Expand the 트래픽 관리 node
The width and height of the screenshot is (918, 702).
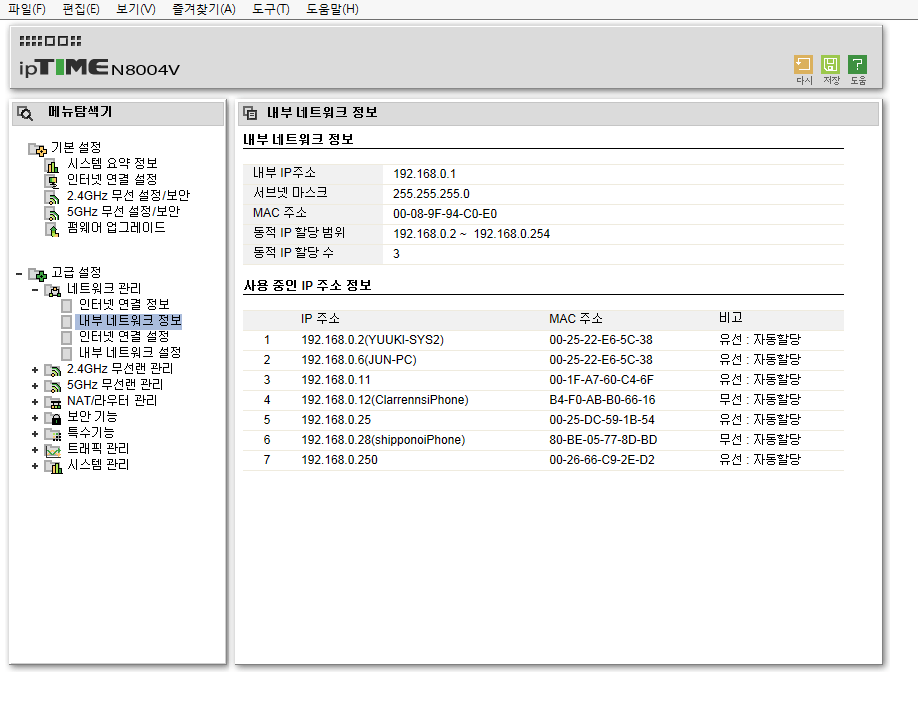(x=35, y=450)
